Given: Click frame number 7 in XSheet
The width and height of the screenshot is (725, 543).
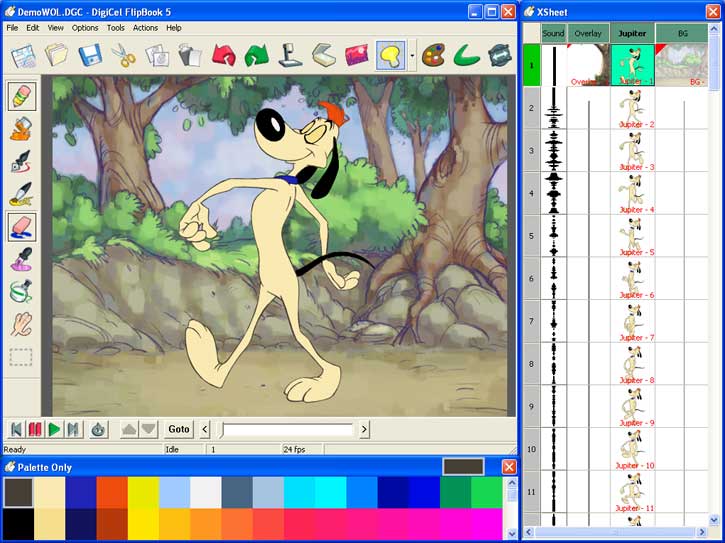Looking at the screenshot, I should click(x=531, y=321).
